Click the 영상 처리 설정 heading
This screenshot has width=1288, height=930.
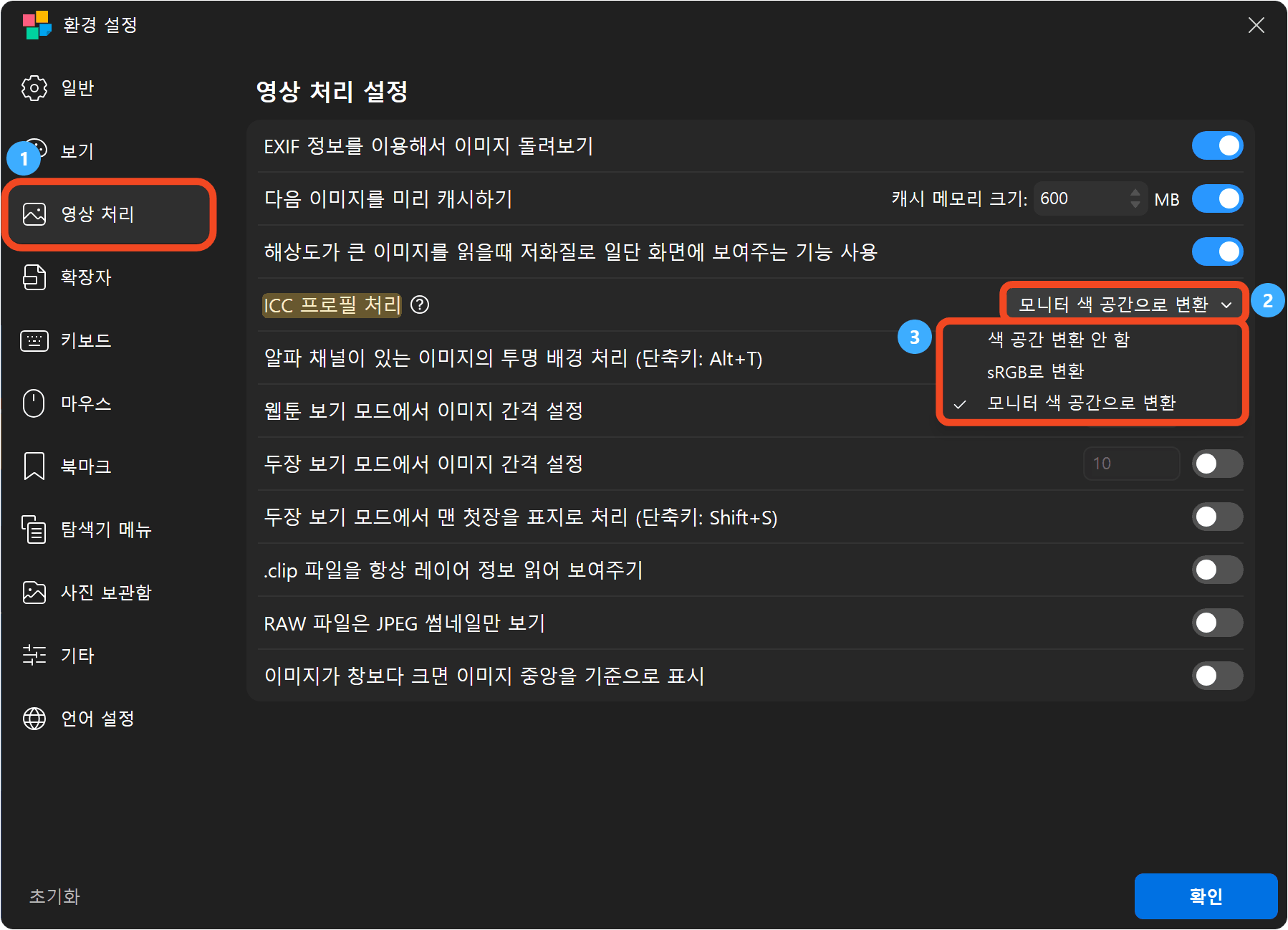(x=332, y=91)
